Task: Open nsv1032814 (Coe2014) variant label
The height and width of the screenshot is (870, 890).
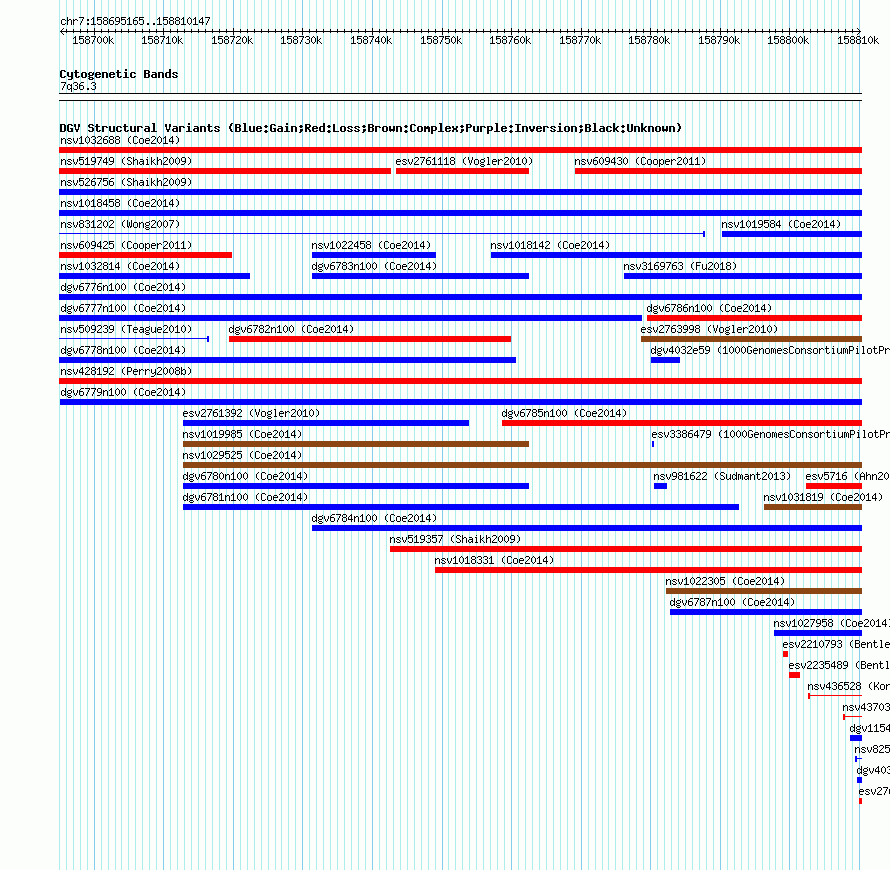Action: [120, 266]
